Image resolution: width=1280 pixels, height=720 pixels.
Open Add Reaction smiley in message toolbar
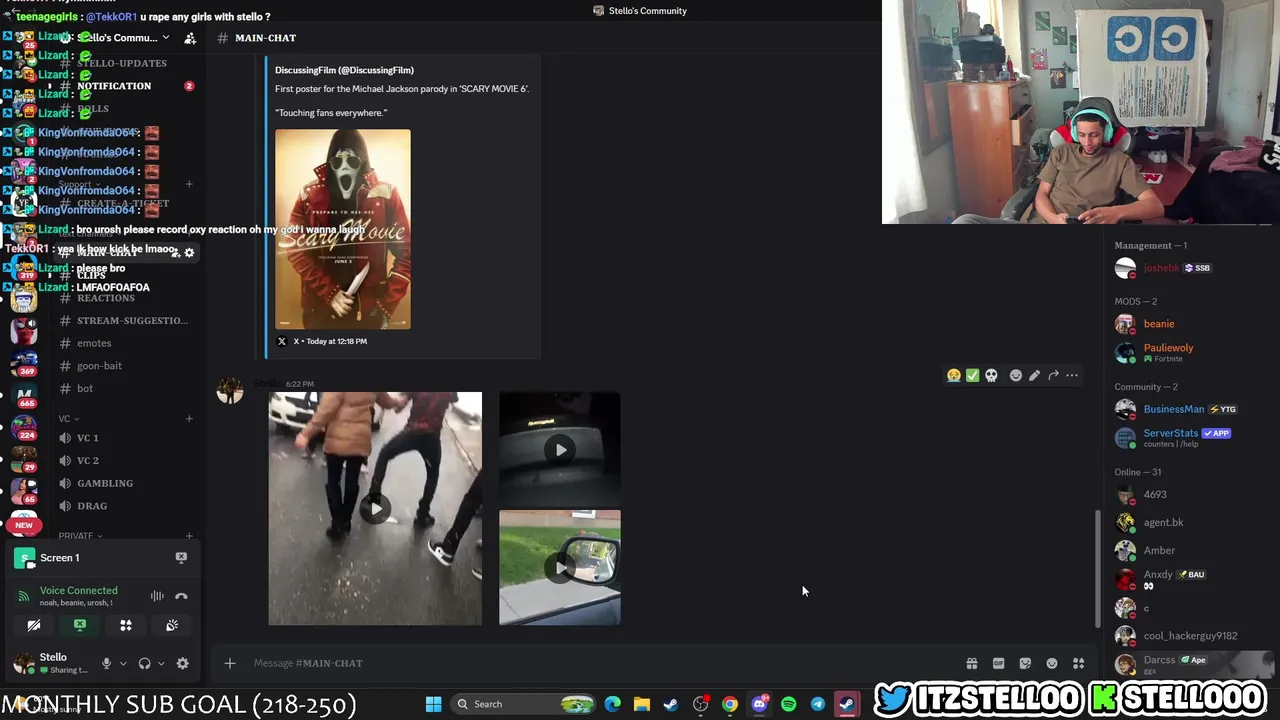click(x=1016, y=375)
